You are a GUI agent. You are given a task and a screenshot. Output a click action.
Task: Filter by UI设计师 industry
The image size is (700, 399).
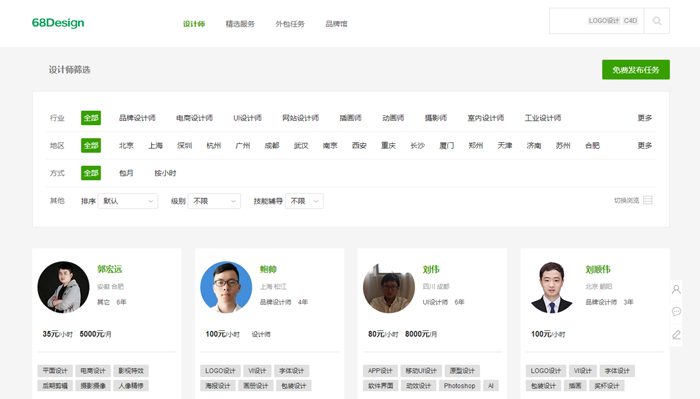pyautogui.click(x=247, y=118)
